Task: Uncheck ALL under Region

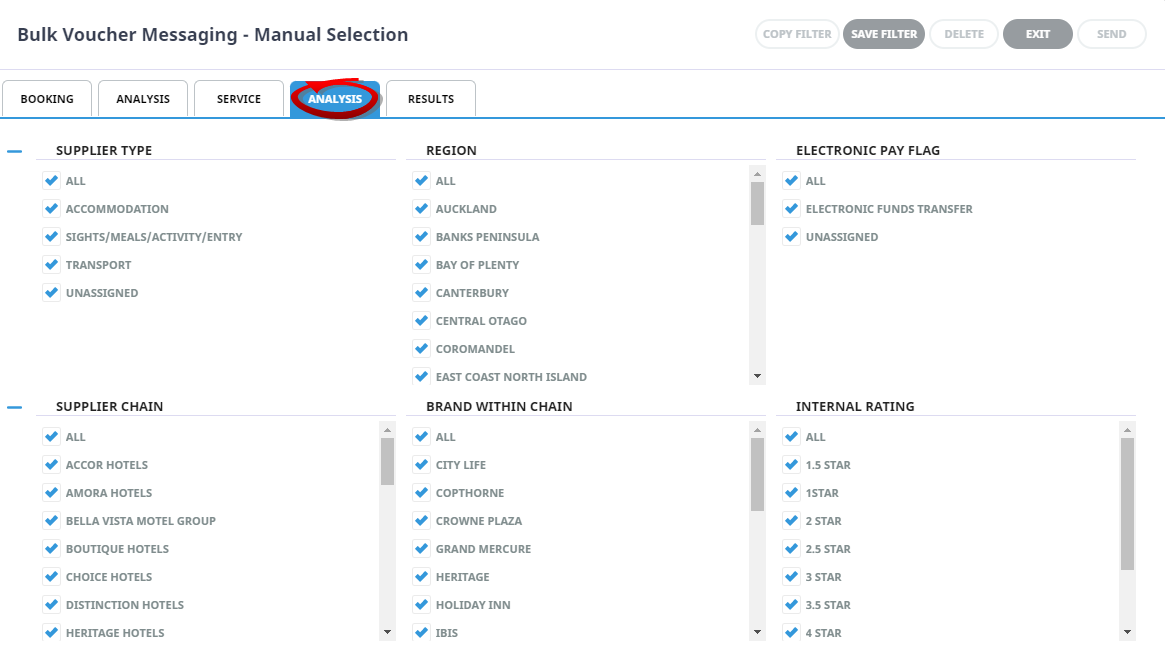Action: 421,181
